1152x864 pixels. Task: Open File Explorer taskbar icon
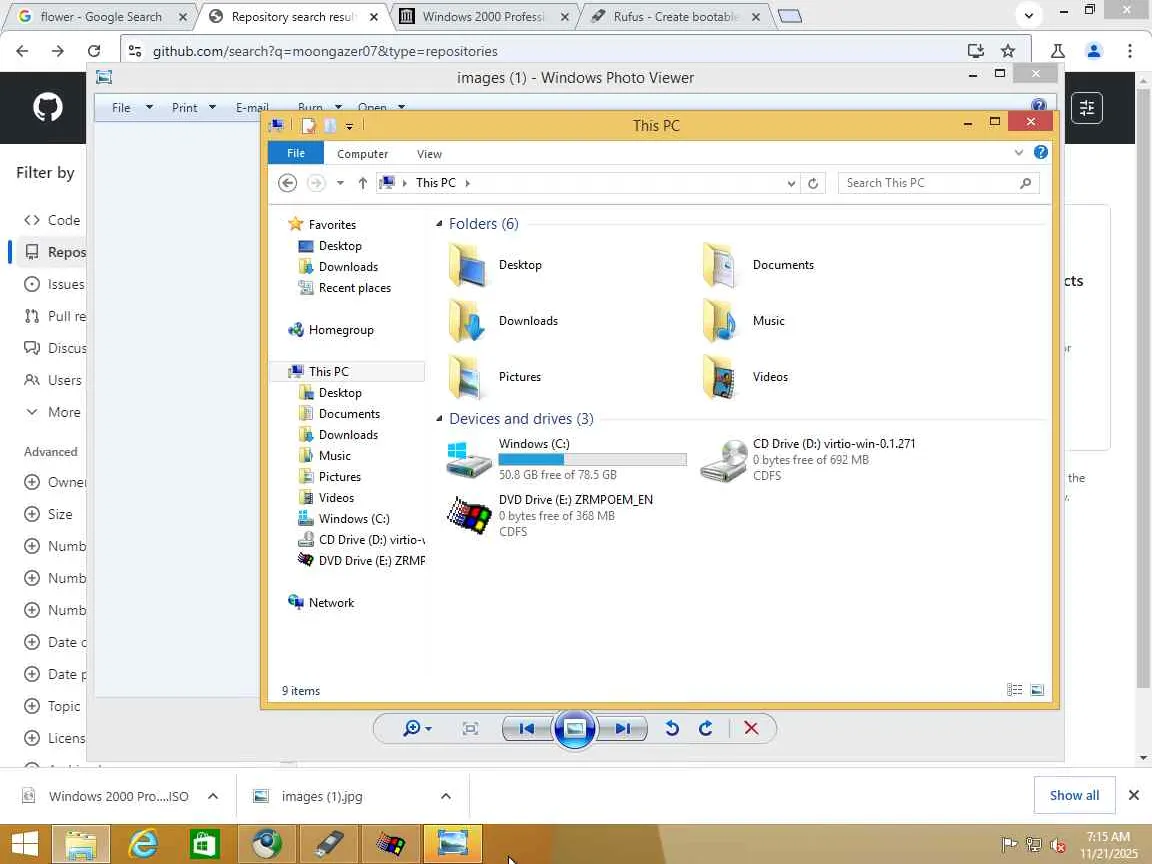pos(81,843)
